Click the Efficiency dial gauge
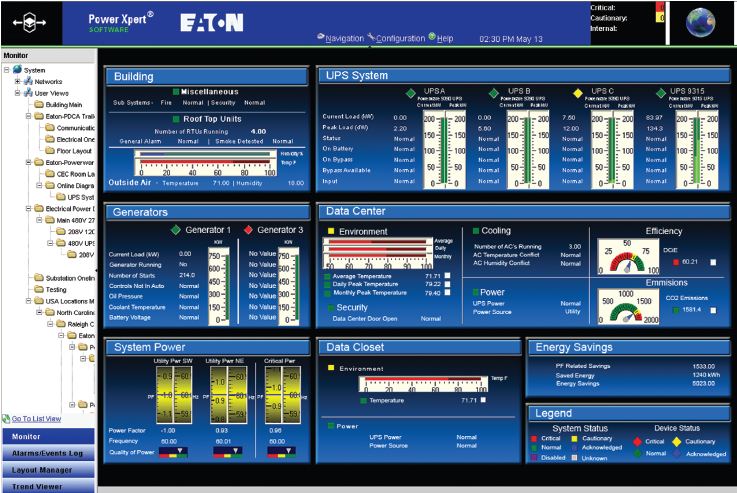This screenshot has height=493, width=737. (x=627, y=257)
